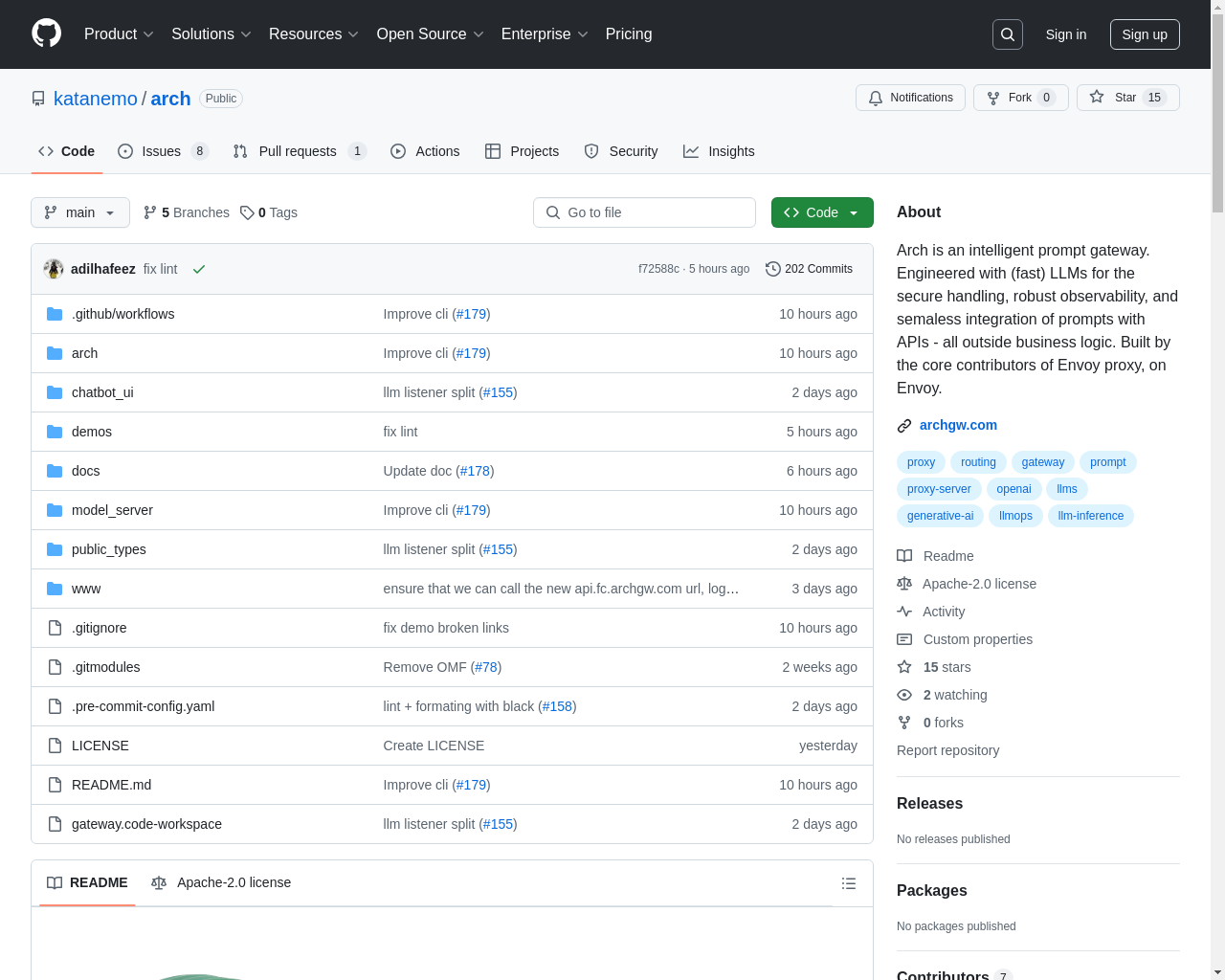Click the folder icon beside docs

click(55, 471)
